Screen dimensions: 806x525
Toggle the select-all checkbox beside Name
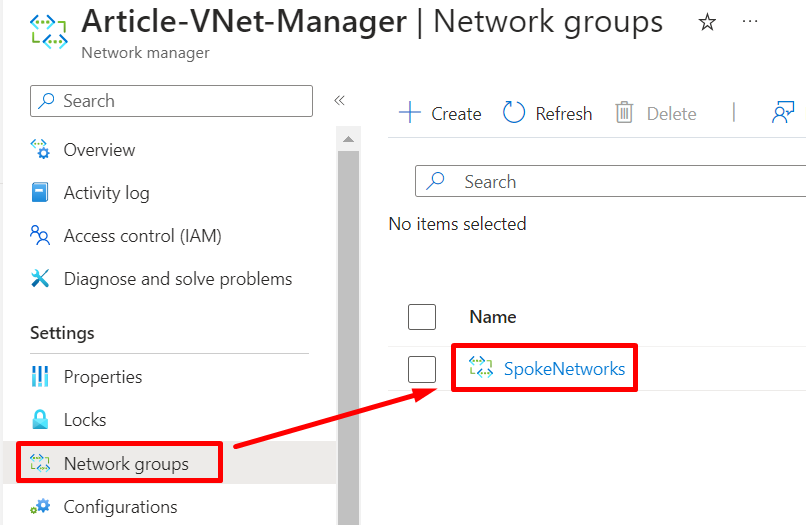pos(422,317)
